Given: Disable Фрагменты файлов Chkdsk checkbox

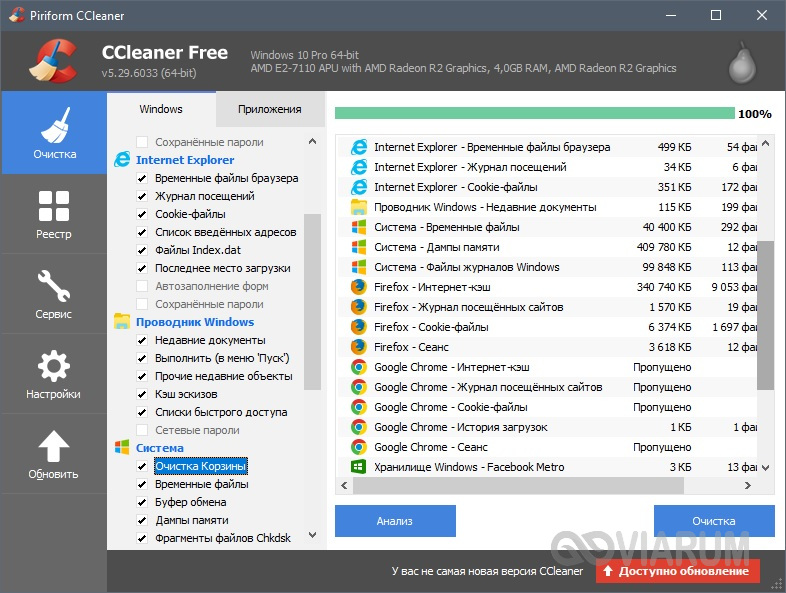Looking at the screenshot, I should pyautogui.click(x=142, y=538).
